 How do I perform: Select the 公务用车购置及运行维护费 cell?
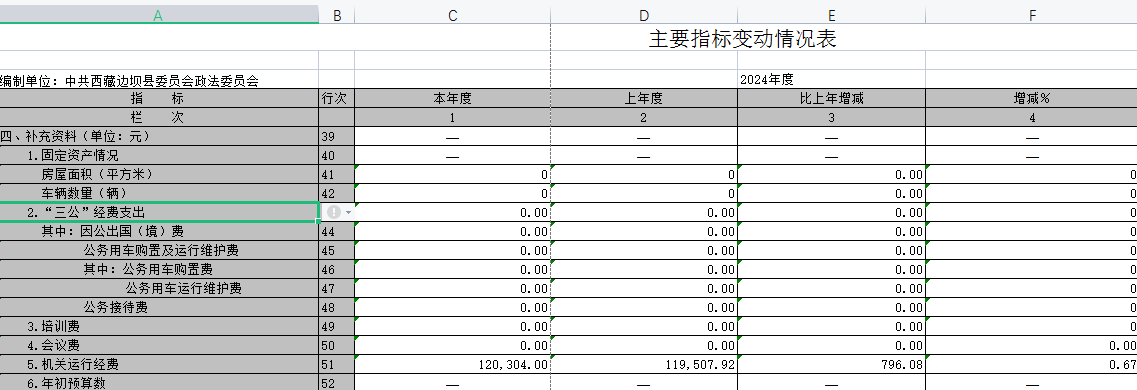[159, 250]
